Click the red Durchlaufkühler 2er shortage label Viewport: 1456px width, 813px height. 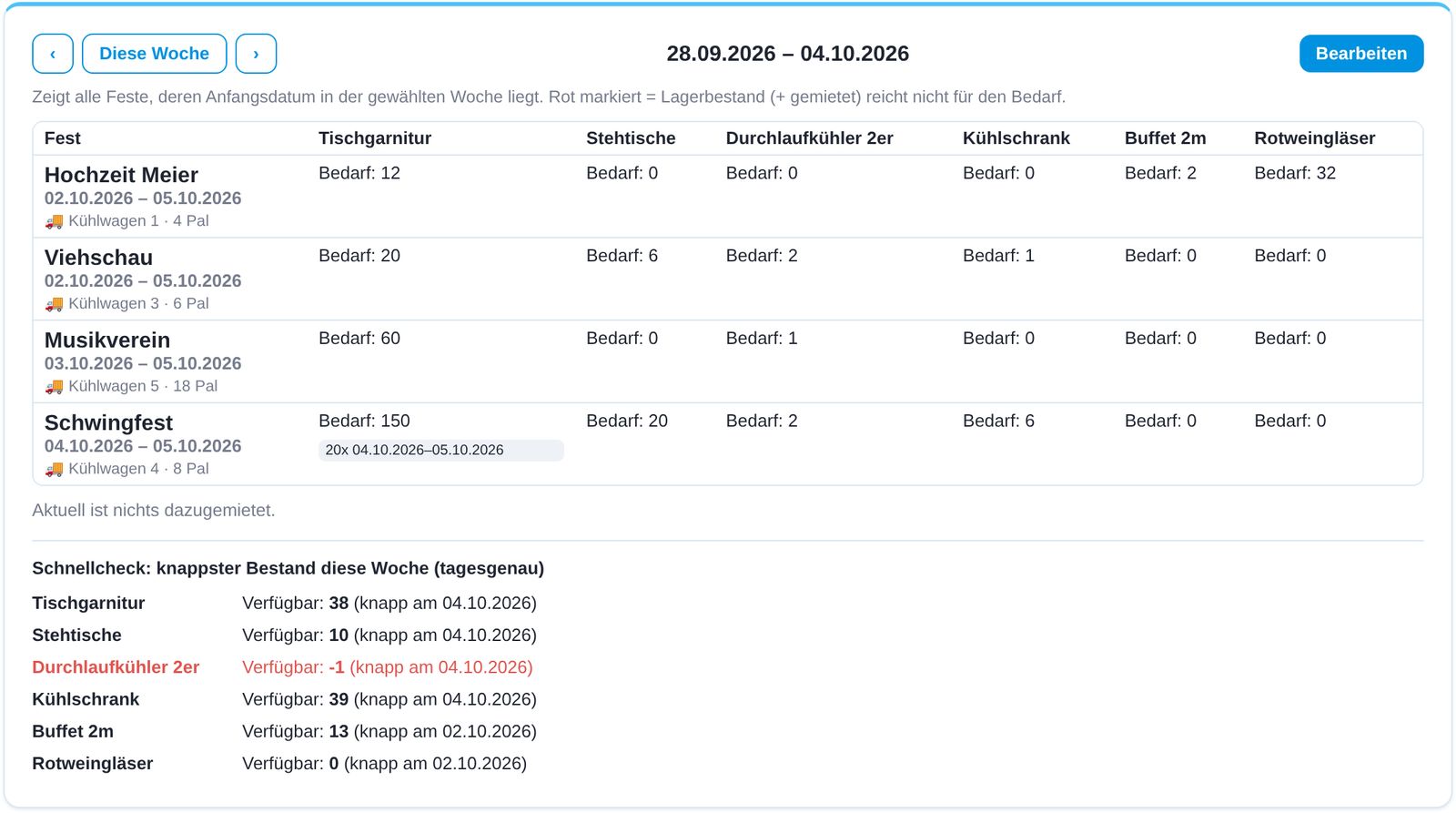(x=116, y=667)
